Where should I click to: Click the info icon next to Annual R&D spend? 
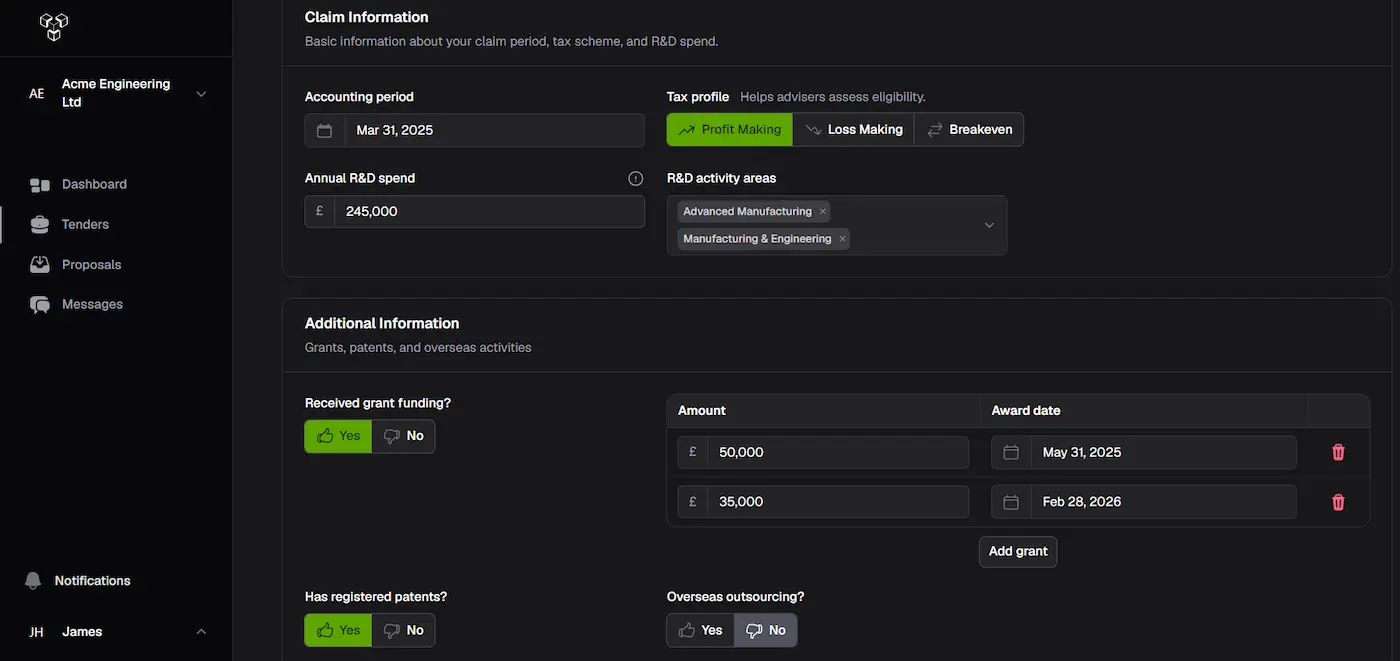point(636,178)
